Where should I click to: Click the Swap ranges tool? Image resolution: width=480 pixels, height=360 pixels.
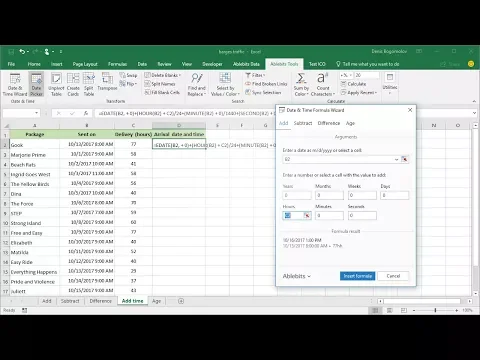tap(128, 75)
